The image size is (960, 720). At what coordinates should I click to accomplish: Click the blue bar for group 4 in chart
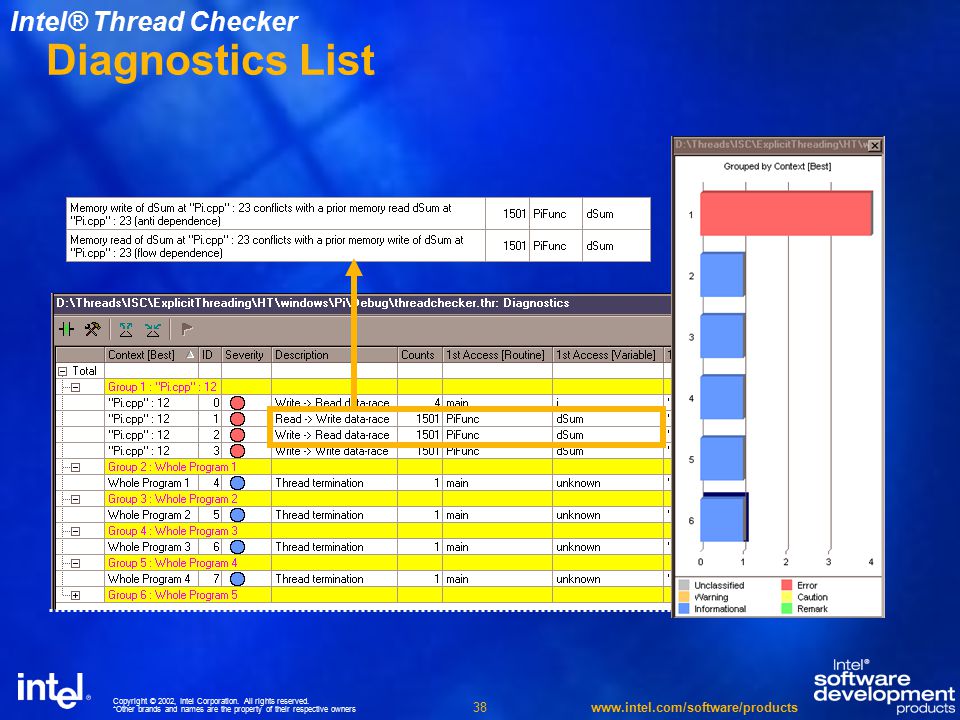pyautogui.click(x=722, y=397)
